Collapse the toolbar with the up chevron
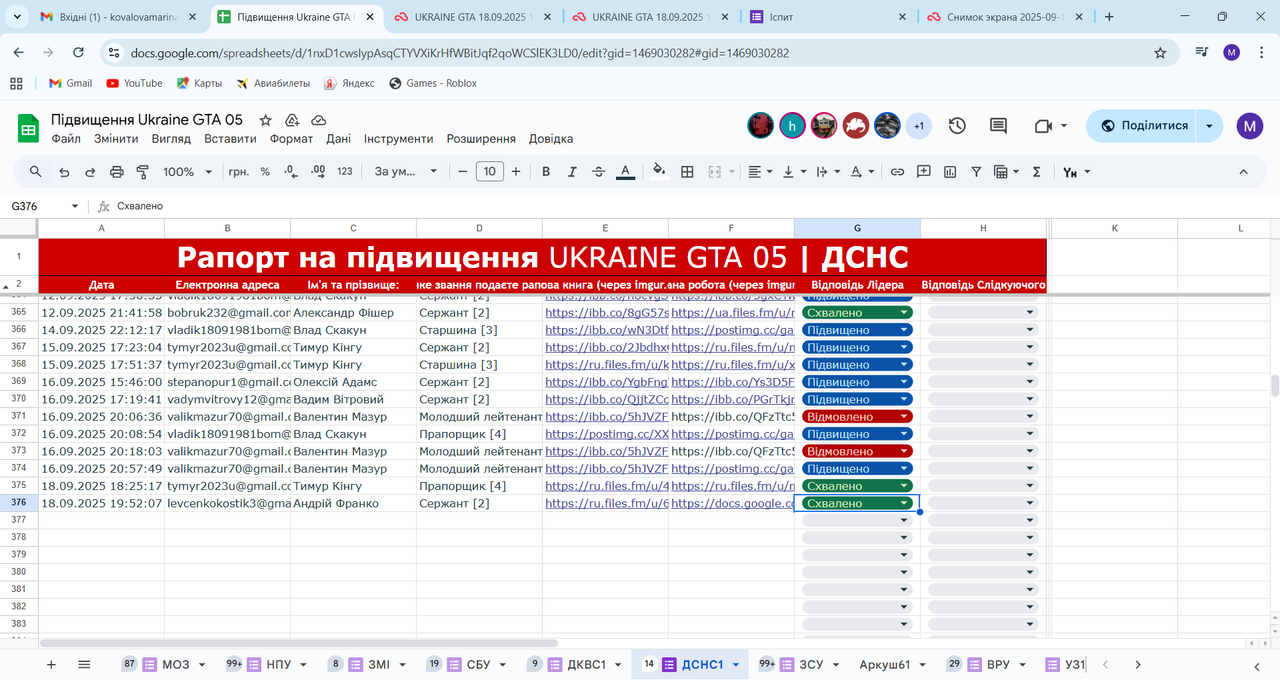Screen dimensions: 1280x680 tap(1244, 172)
